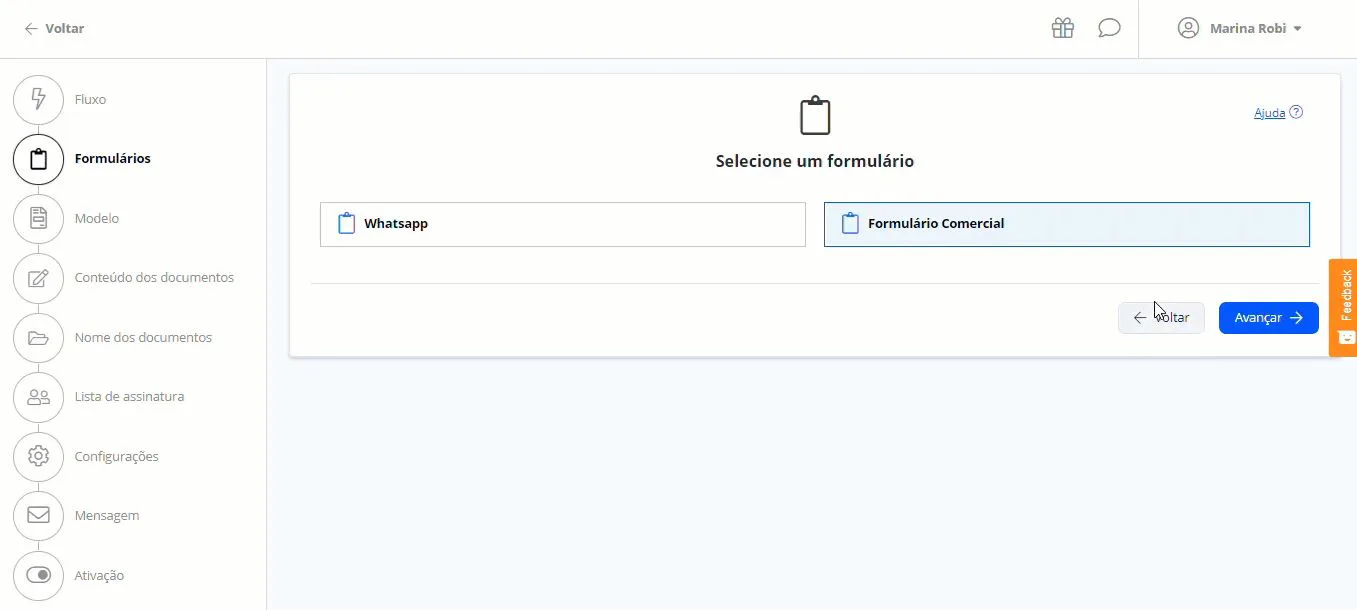
Task: Click the Lista de assinatura people icon
Action: point(38,397)
